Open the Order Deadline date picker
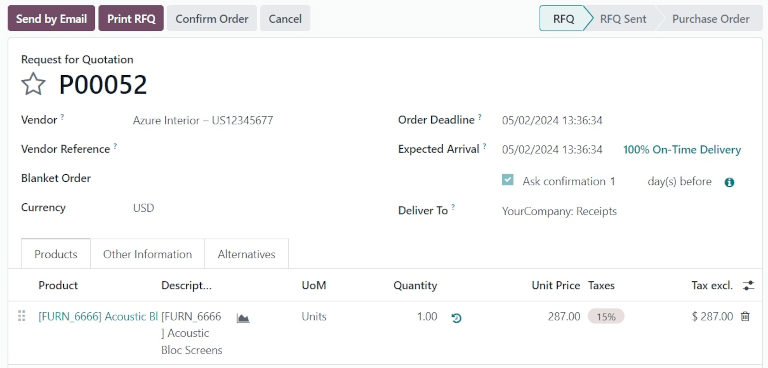Screen dimensions: 768x368 click(552, 120)
